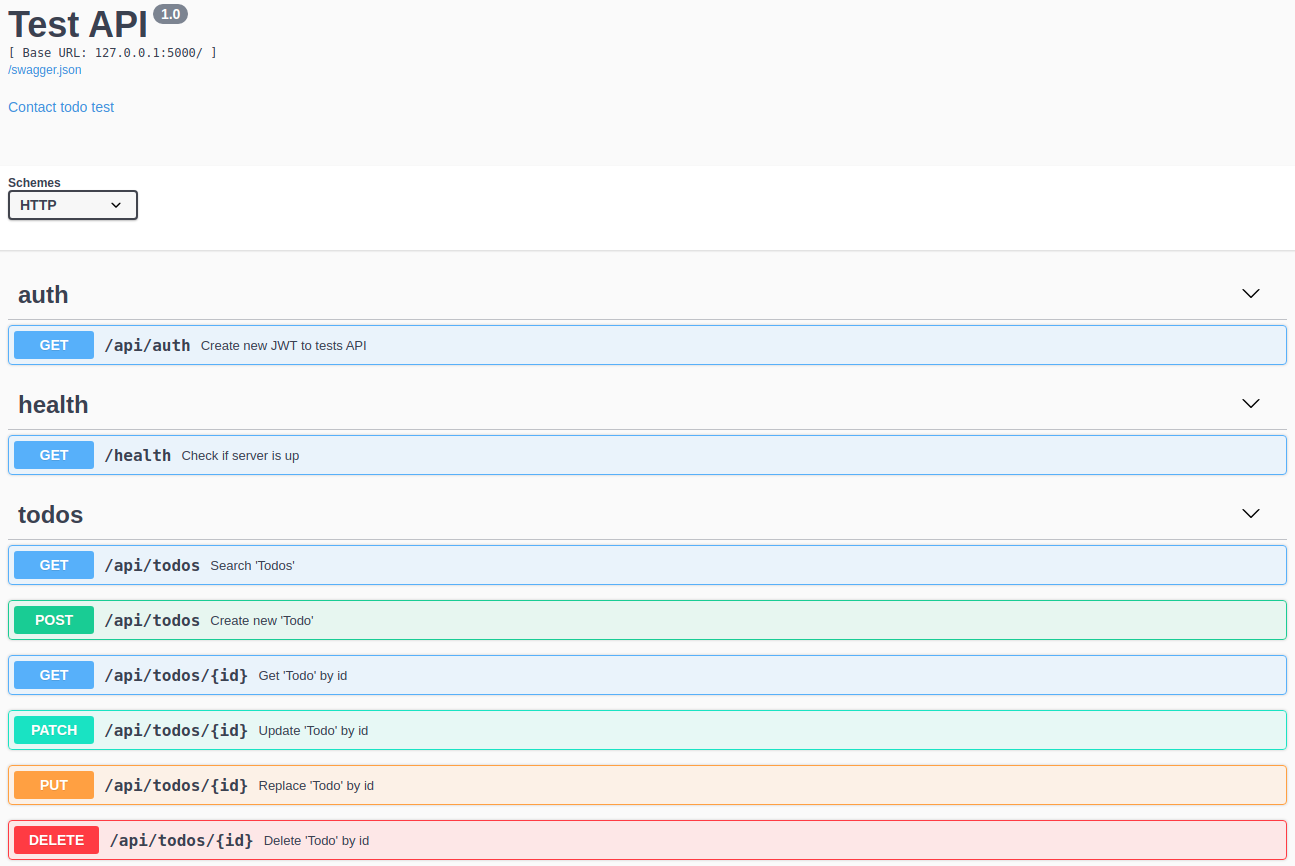
Task: Click the 'Create new 'Todo'' description text
Action: coord(262,621)
